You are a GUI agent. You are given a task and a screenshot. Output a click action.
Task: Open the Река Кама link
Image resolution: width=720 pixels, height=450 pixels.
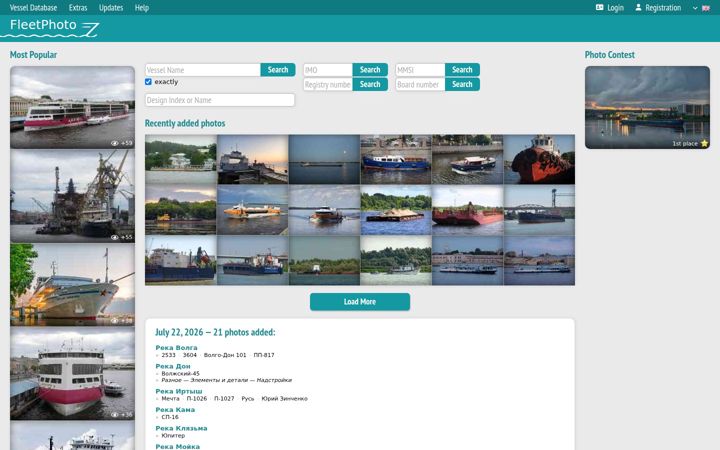point(175,410)
